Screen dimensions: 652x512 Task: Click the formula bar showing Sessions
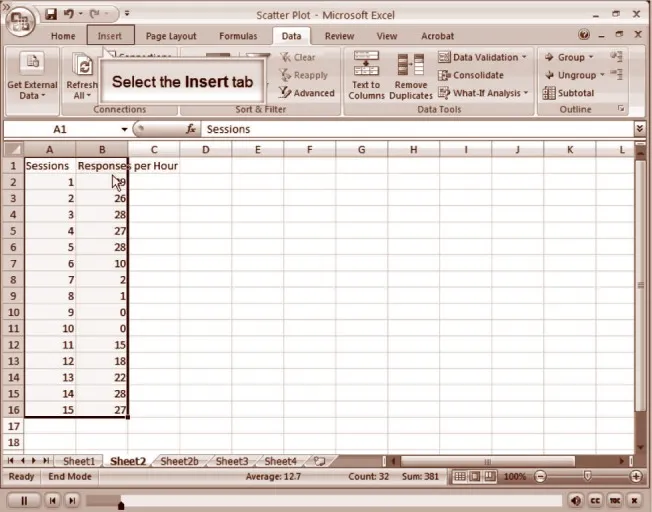click(x=417, y=129)
